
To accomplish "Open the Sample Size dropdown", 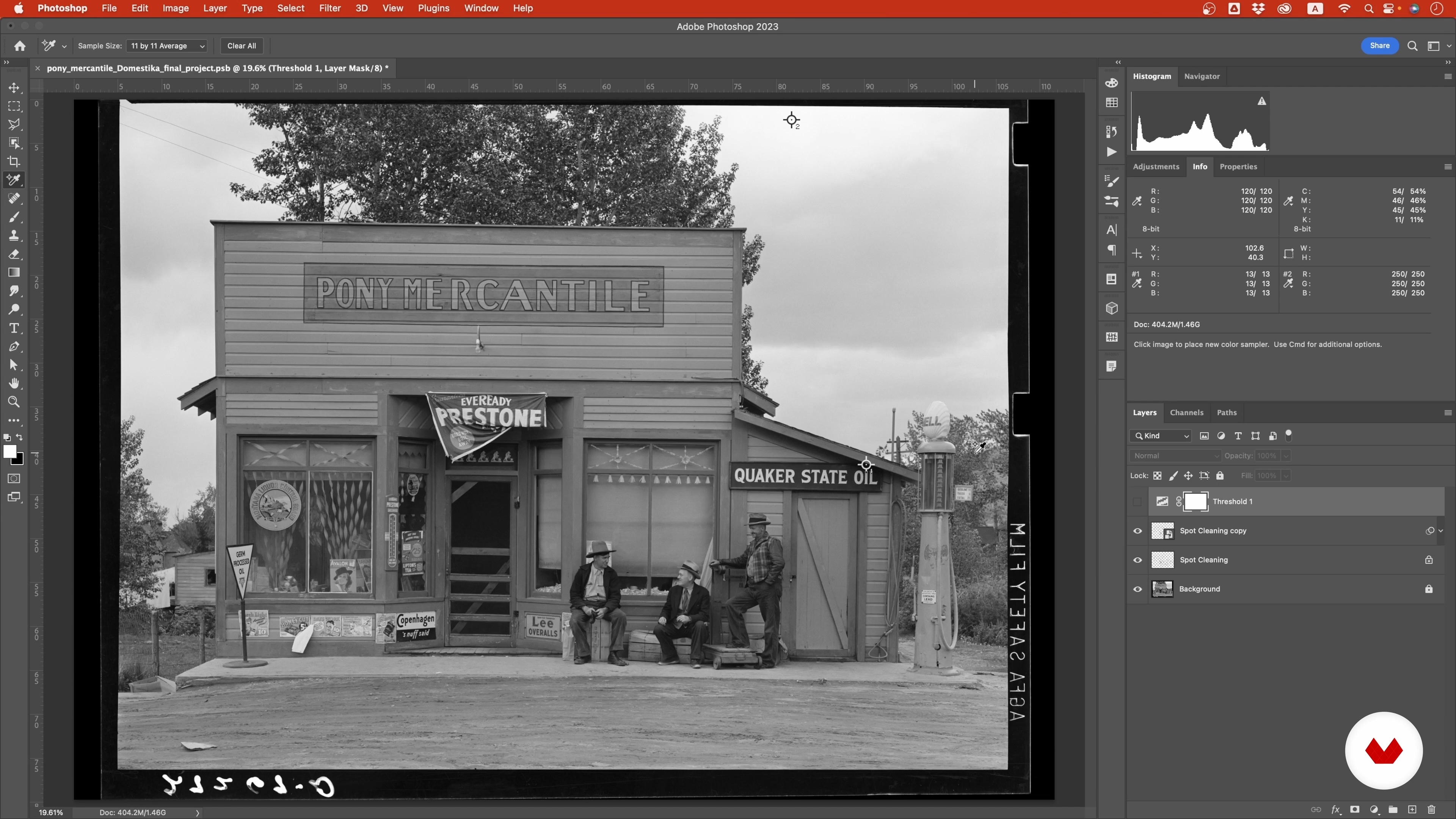I will coord(167,46).
